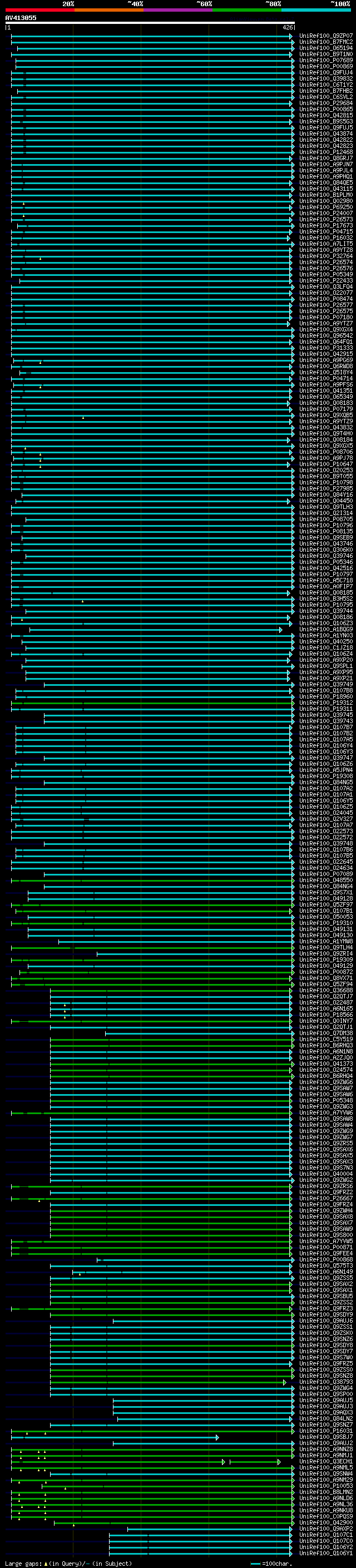Click the purple ~60% identity legend bar

[x=177, y=10]
